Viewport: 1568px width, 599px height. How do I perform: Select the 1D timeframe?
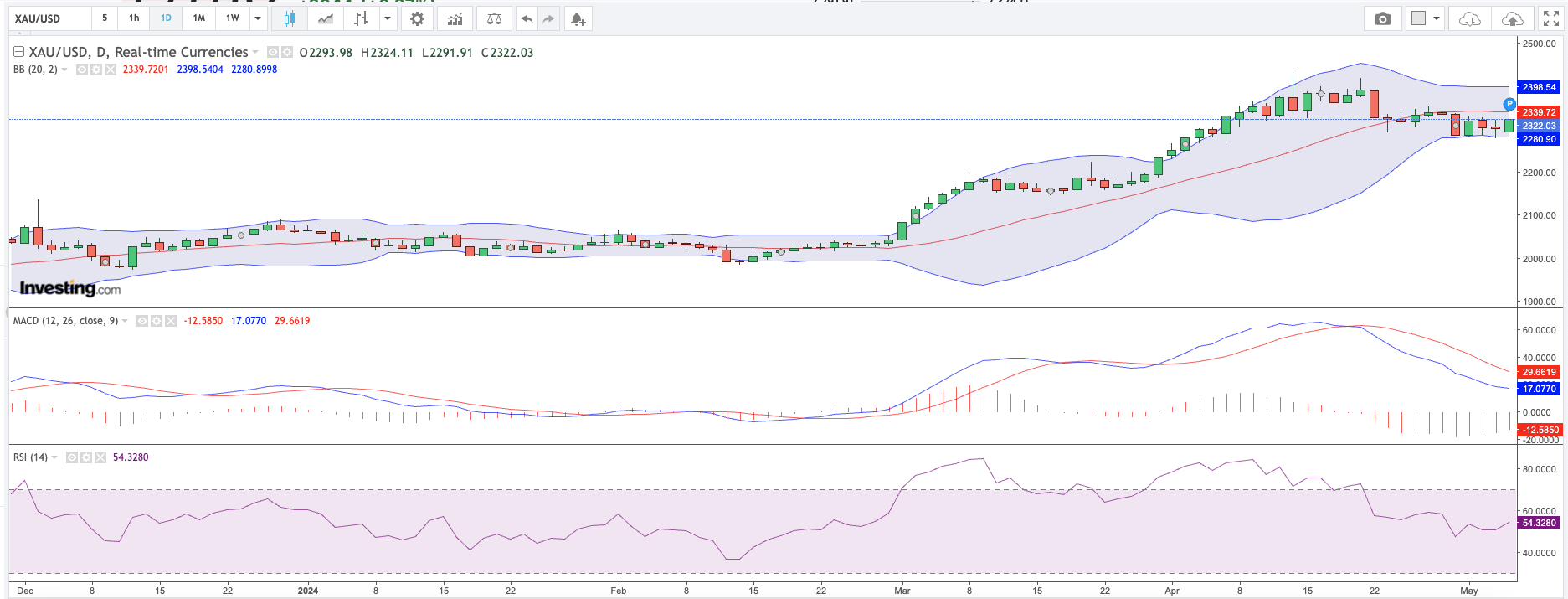pyautogui.click(x=166, y=18)
